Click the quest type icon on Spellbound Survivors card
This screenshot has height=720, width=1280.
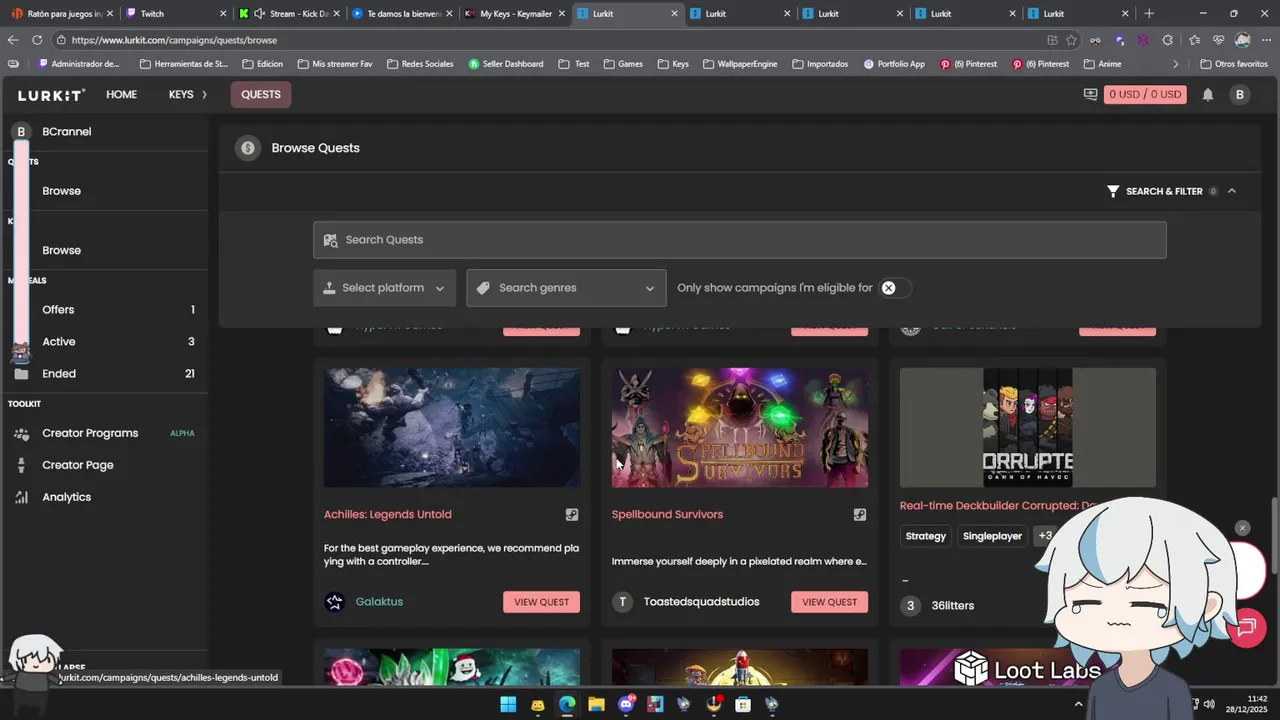pos(860,515)
